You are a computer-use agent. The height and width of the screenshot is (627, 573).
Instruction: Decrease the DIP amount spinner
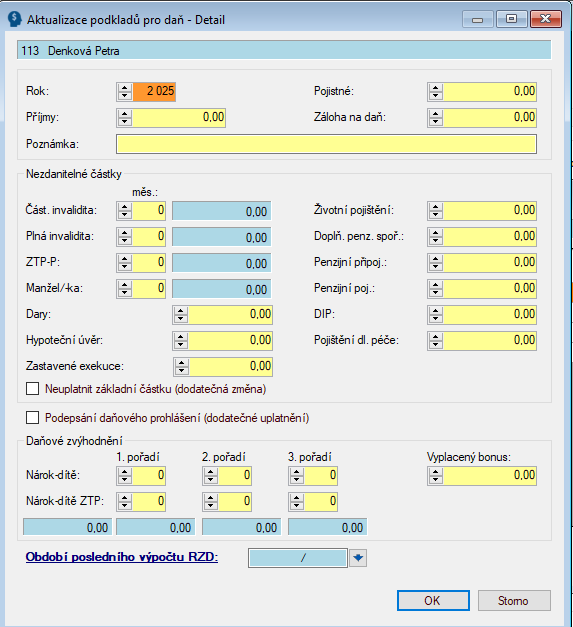pos(435,318)
